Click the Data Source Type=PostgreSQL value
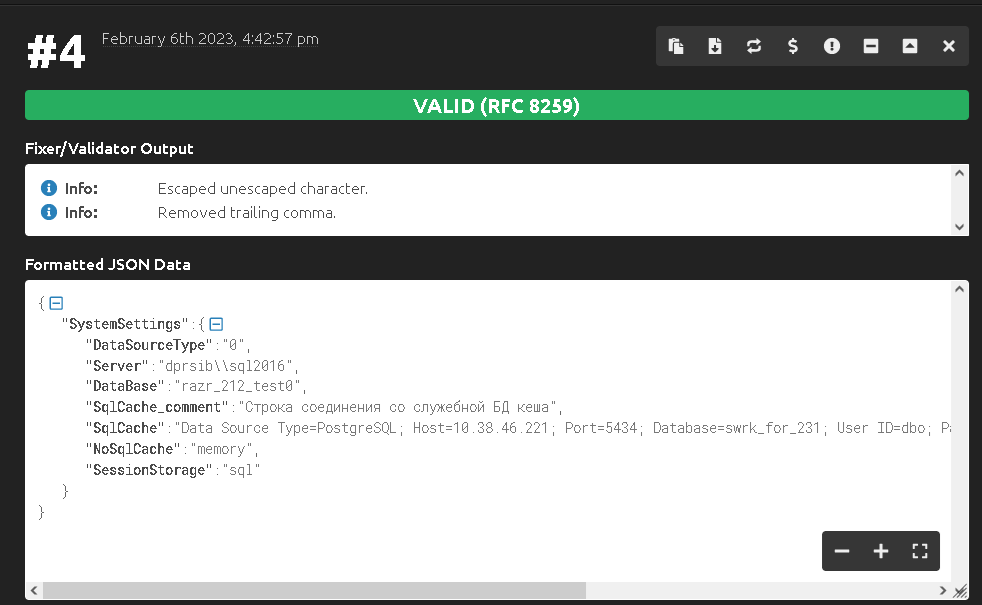 [562, 428]
